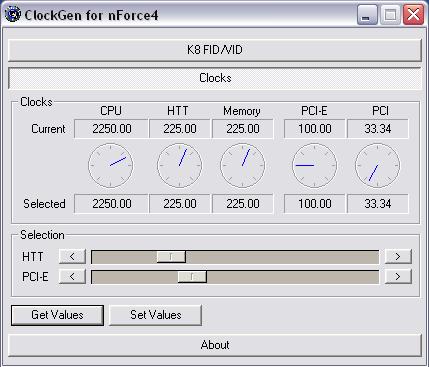Switch to the Clocks section
The image size is (429, 367).
pyautogui.click(x=215, y=78)
